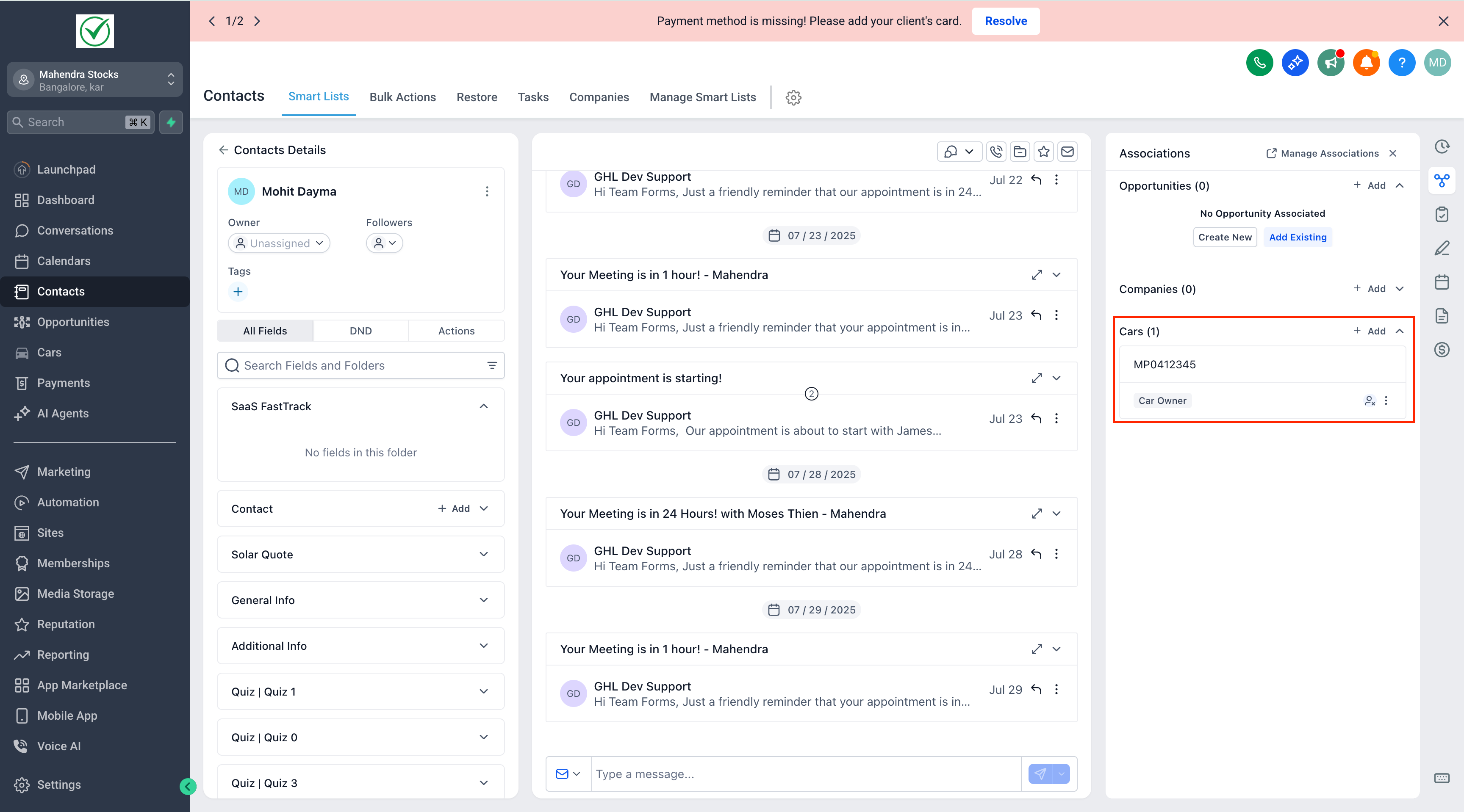Click the green phone dialer icon
Viewport: 1464px width, 812px height.
coord(1259,63)
